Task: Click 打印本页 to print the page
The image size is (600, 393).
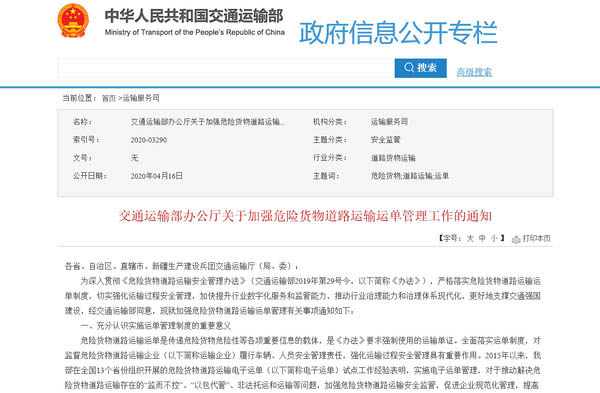Action: (x=536, y=238)
